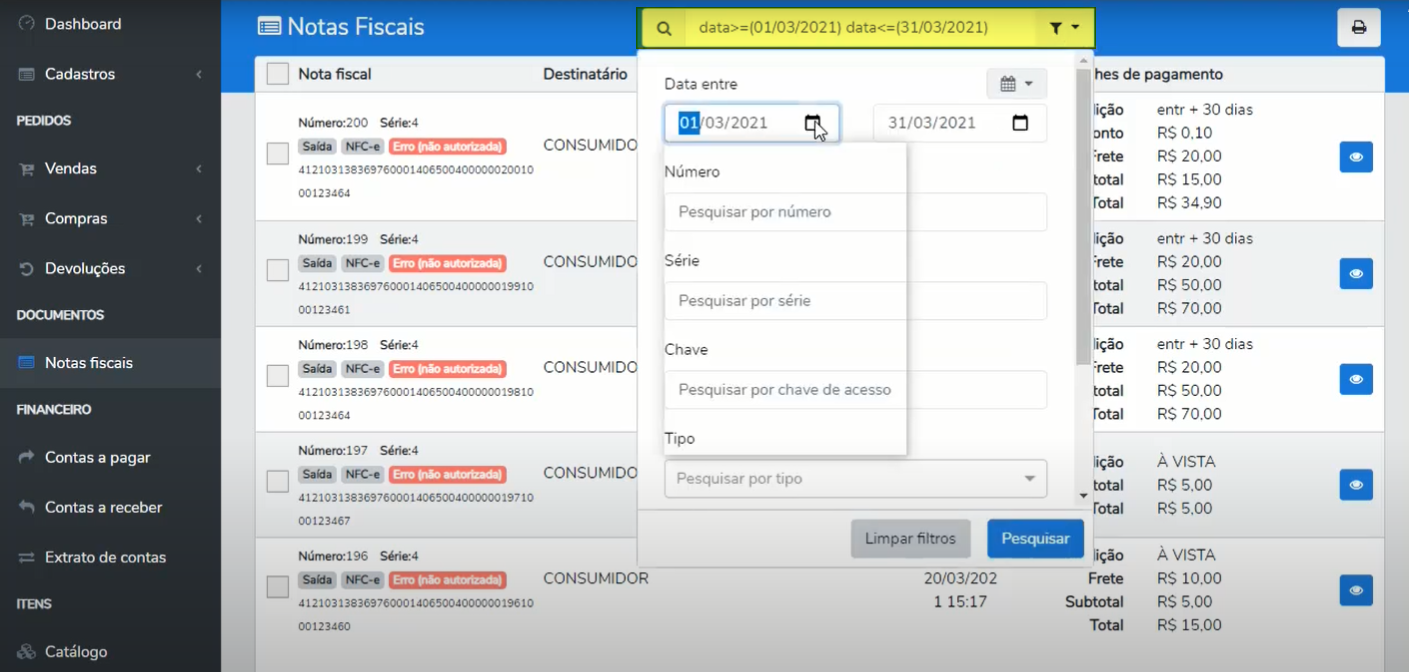Expand the Devoluções sidebar menu

[x=110, y=269]
